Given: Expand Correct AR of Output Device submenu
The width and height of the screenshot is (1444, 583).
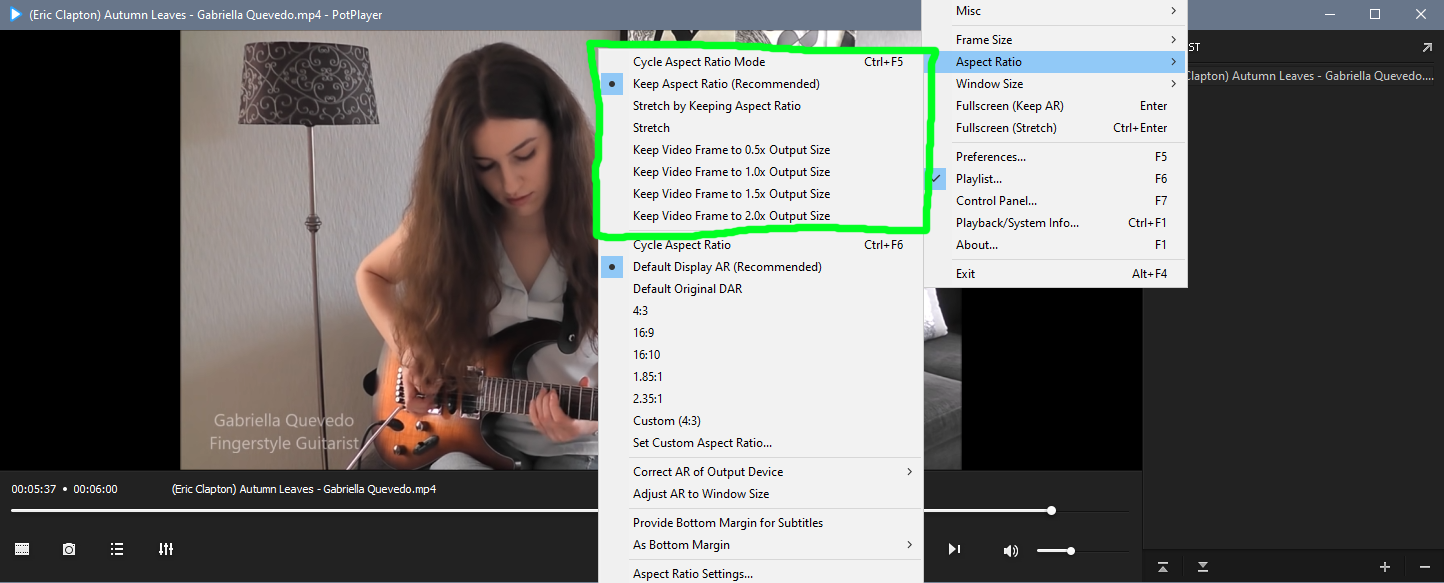Looking at the screenshot, I should [760, 472].
